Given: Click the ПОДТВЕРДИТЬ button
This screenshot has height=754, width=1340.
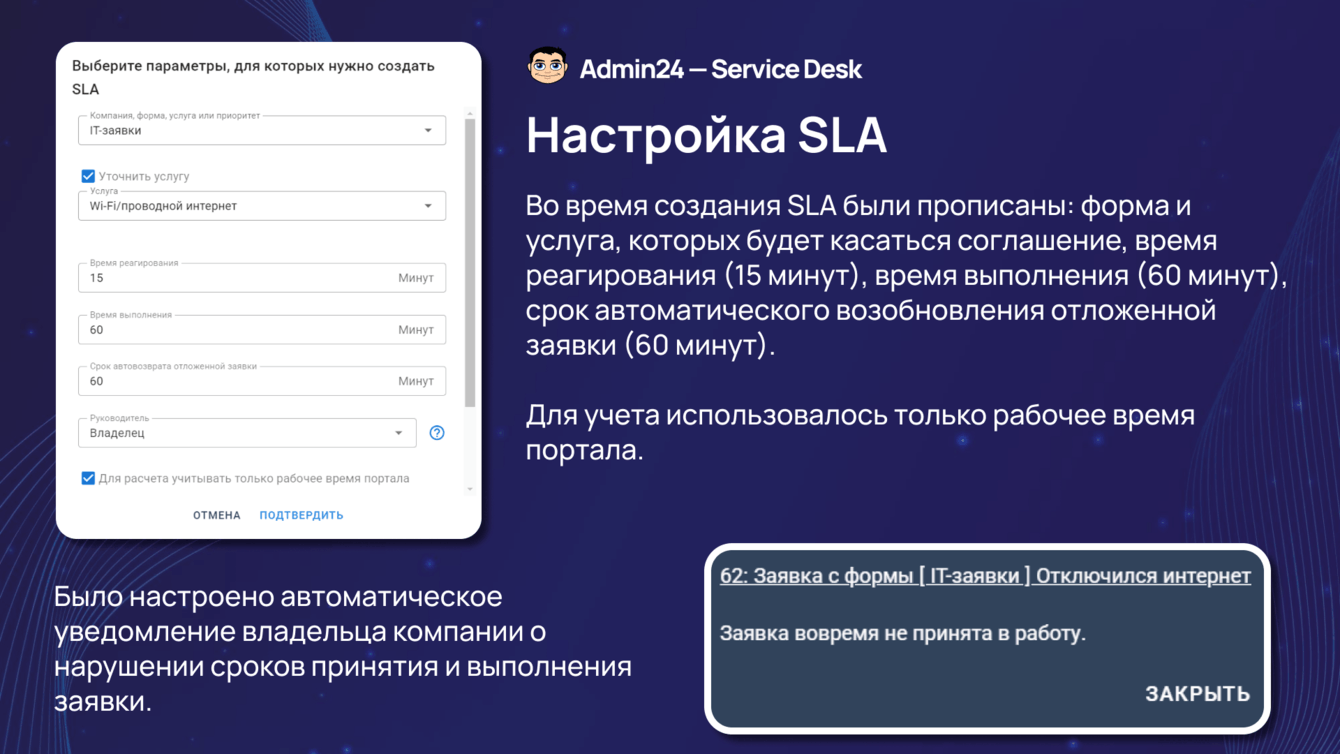Looking at the screenshot, I should pyautogui.click(x=301, y=515).
